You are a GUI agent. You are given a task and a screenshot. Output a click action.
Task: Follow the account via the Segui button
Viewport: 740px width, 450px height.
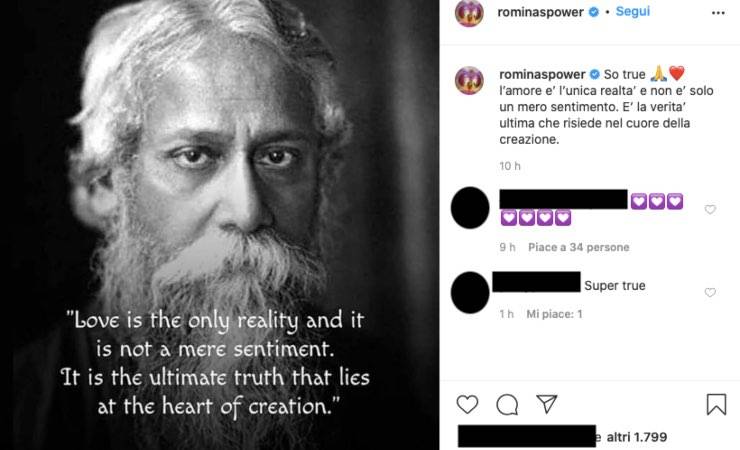pos(633,12)
